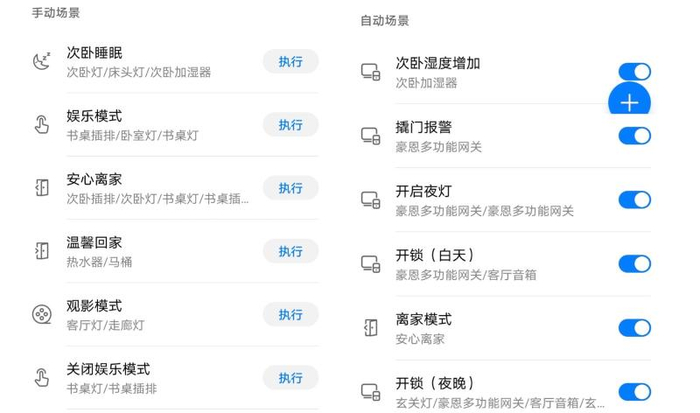Toggle off the 次卧湿度增加 automation
The width and height of the screenshot is (700, 413).
click(x=634, y=72)
